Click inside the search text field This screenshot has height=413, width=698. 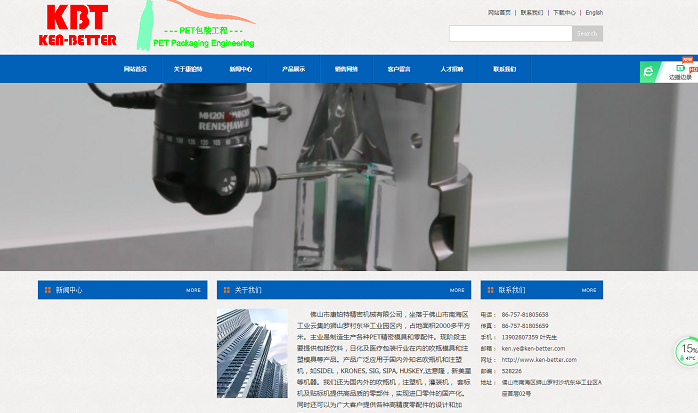click(x=510, y=33)
